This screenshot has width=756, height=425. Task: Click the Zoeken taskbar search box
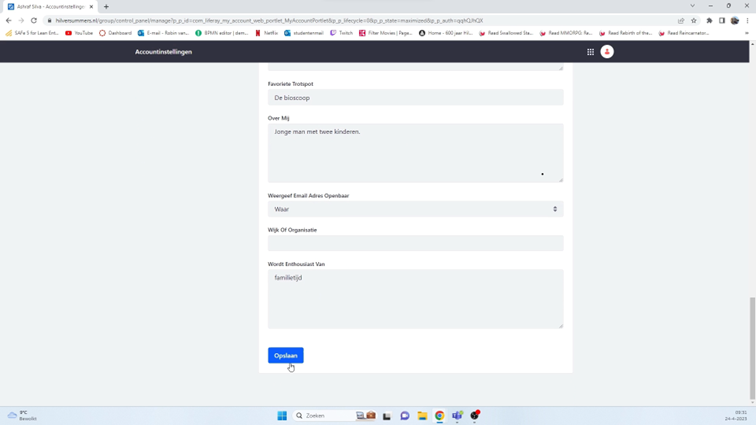click(322, 416)
